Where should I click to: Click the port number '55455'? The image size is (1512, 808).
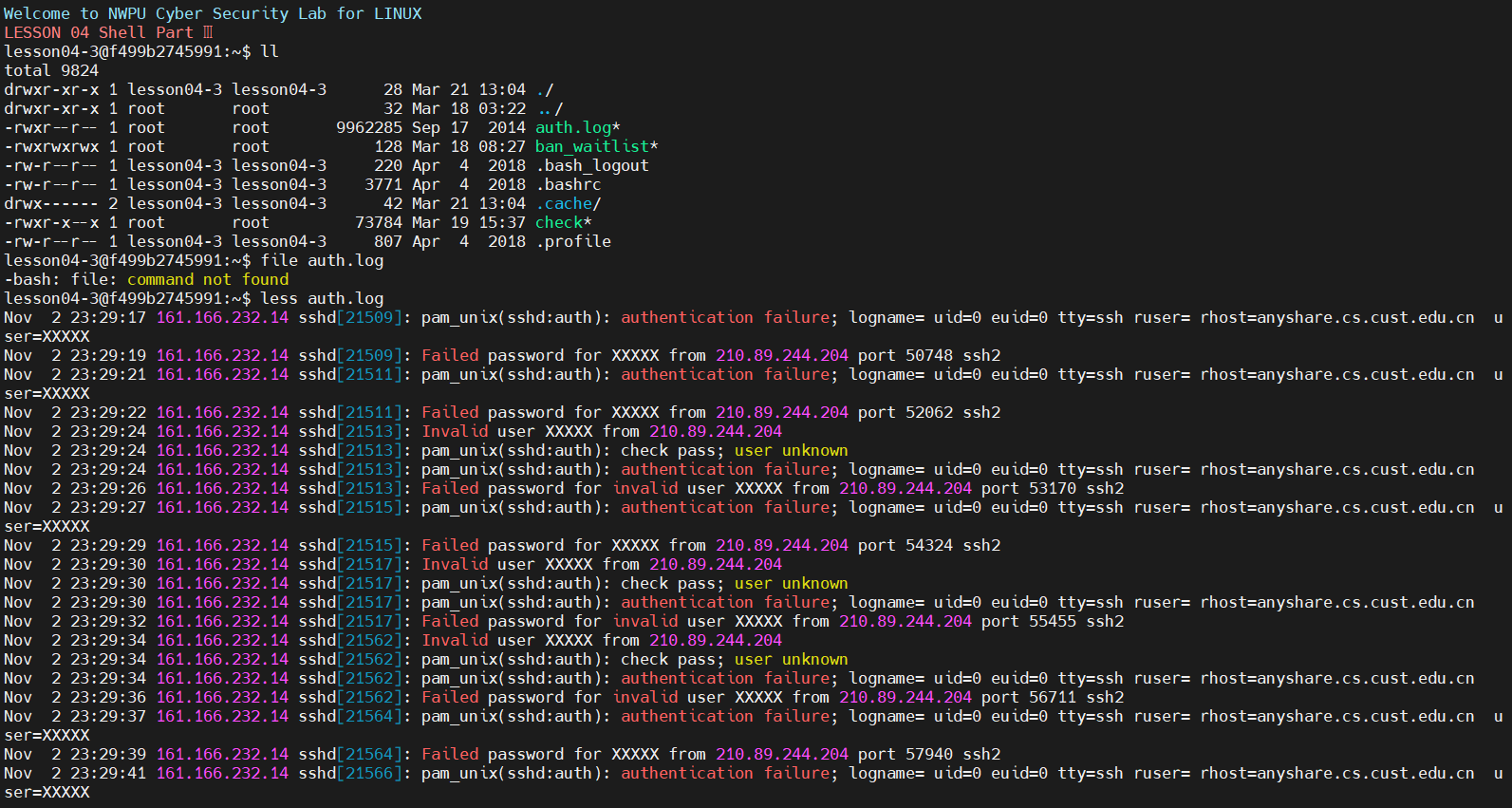pos(1053,621)
